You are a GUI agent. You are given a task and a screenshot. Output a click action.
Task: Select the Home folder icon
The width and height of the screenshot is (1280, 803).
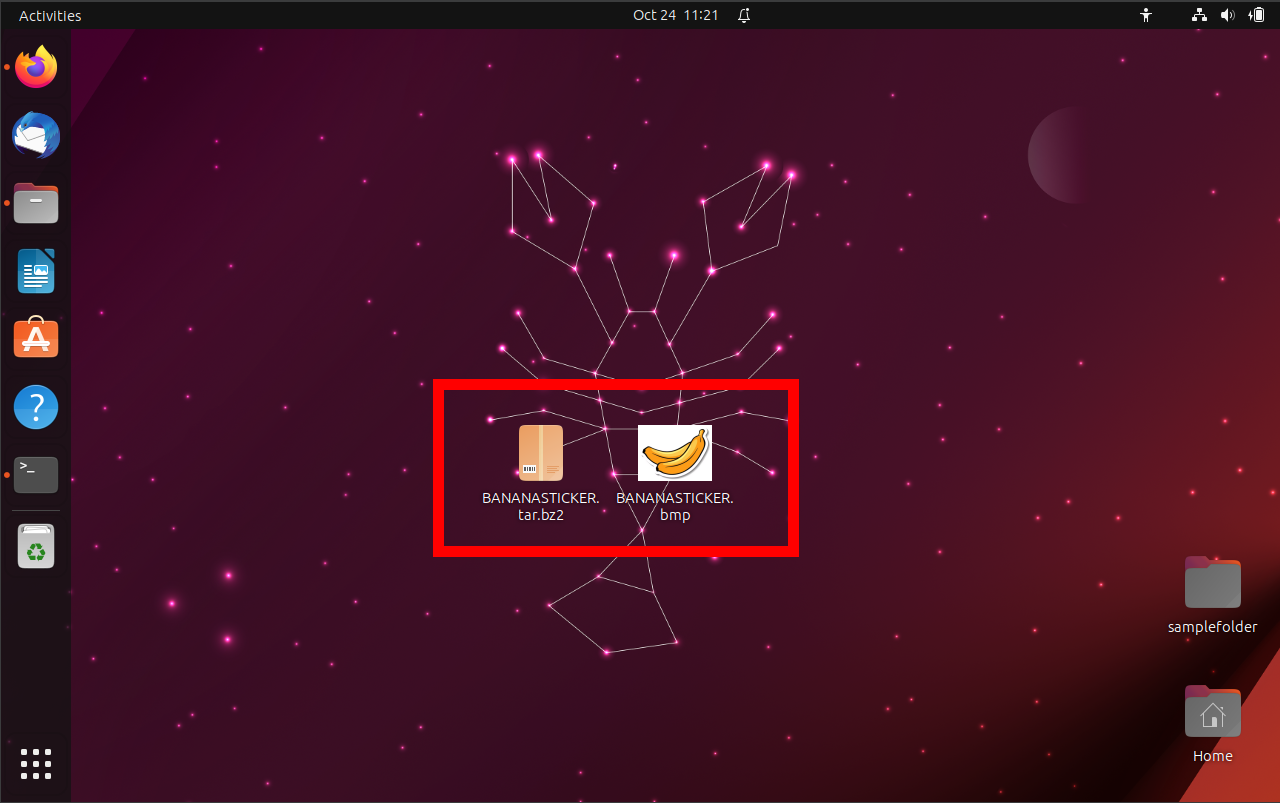(1212, 712)
